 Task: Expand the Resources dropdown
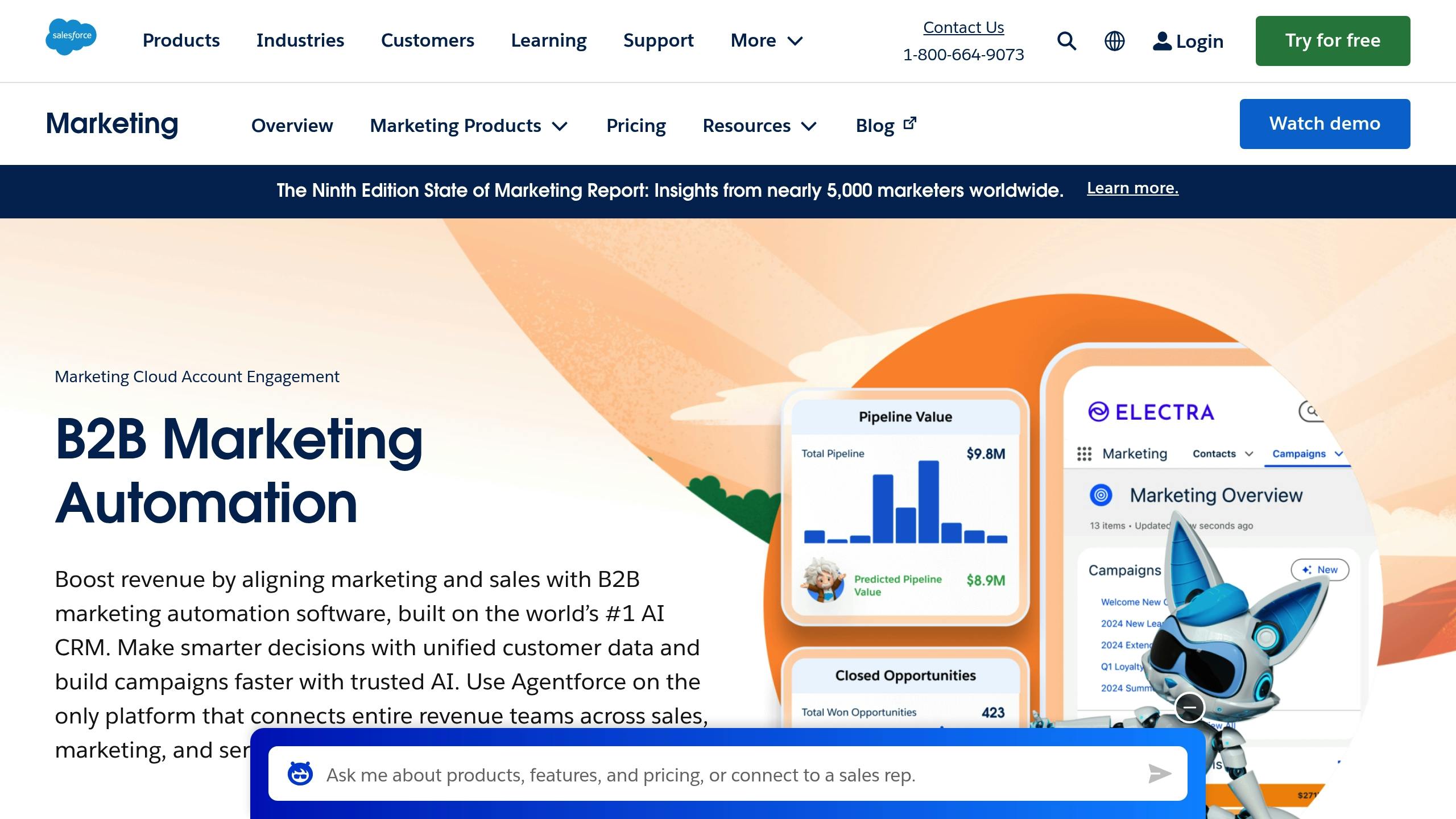coord(759,126)
